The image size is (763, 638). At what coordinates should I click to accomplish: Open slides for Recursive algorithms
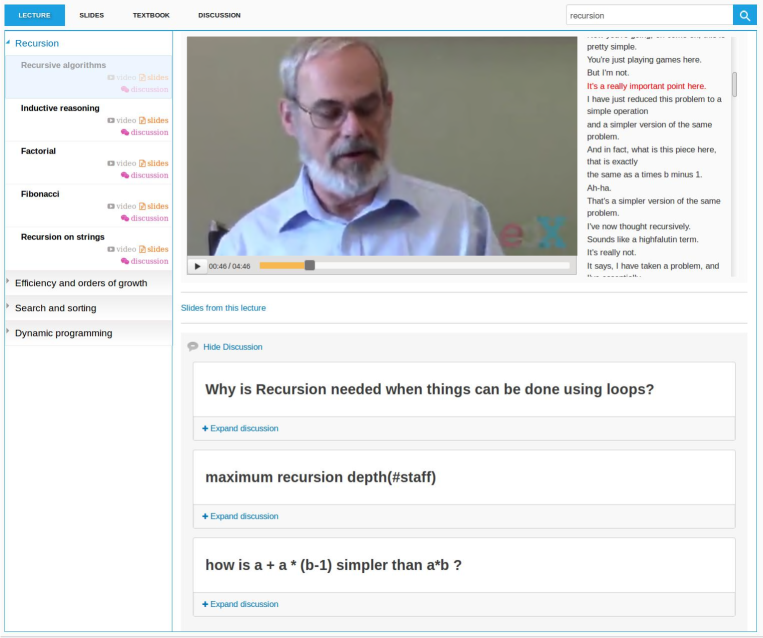(x=154, y=77)
